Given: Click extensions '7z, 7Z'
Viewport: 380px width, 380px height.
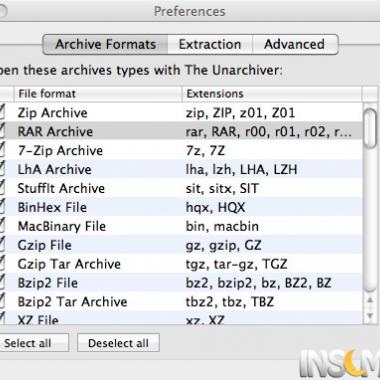Looking at the screenshot, I should click(205, 151).
